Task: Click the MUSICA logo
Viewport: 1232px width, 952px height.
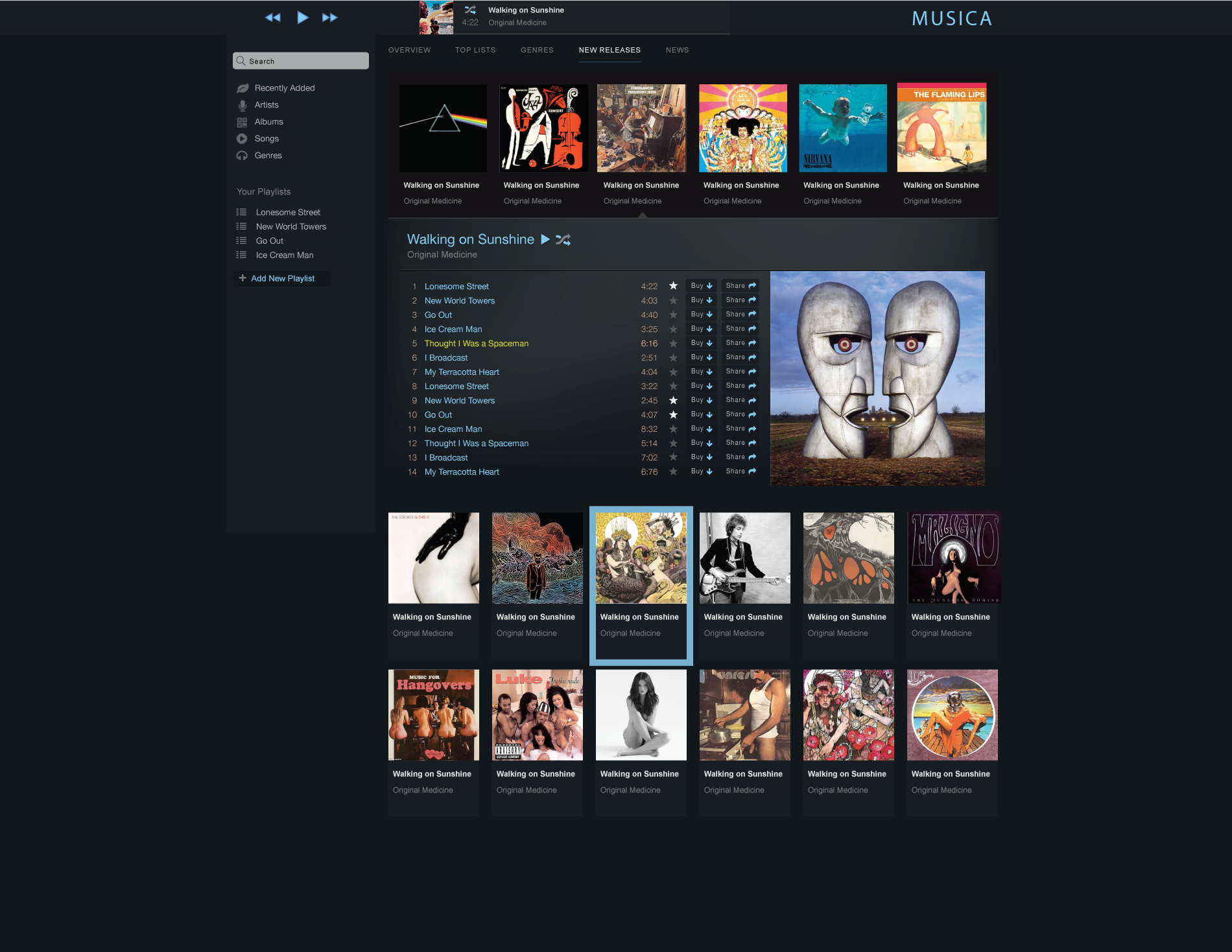Action: pos(952,18)
